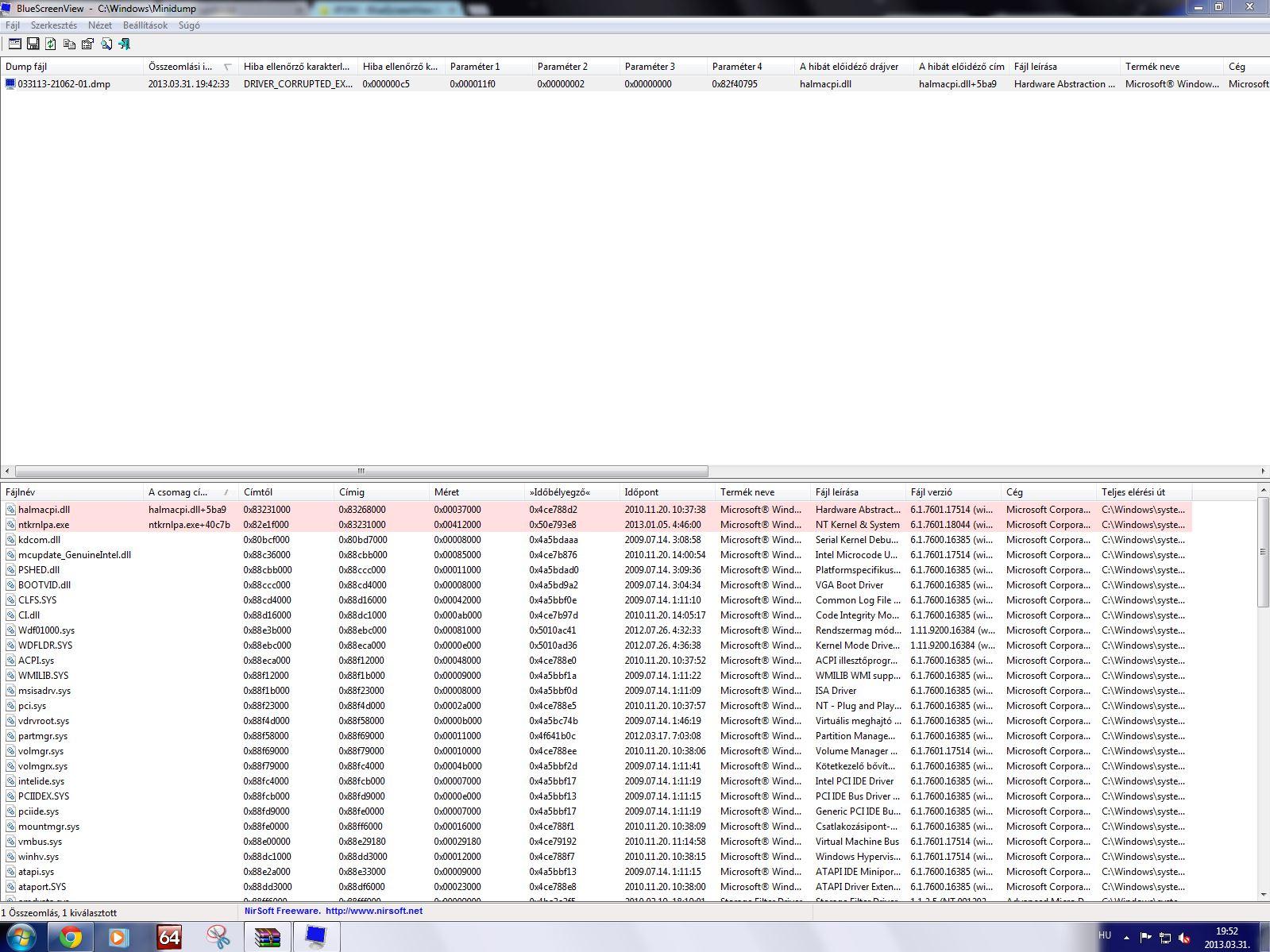Select the CLFS.SYS row
The width and height of the screenshot is (1270, 952).
(x=596, y=600)
